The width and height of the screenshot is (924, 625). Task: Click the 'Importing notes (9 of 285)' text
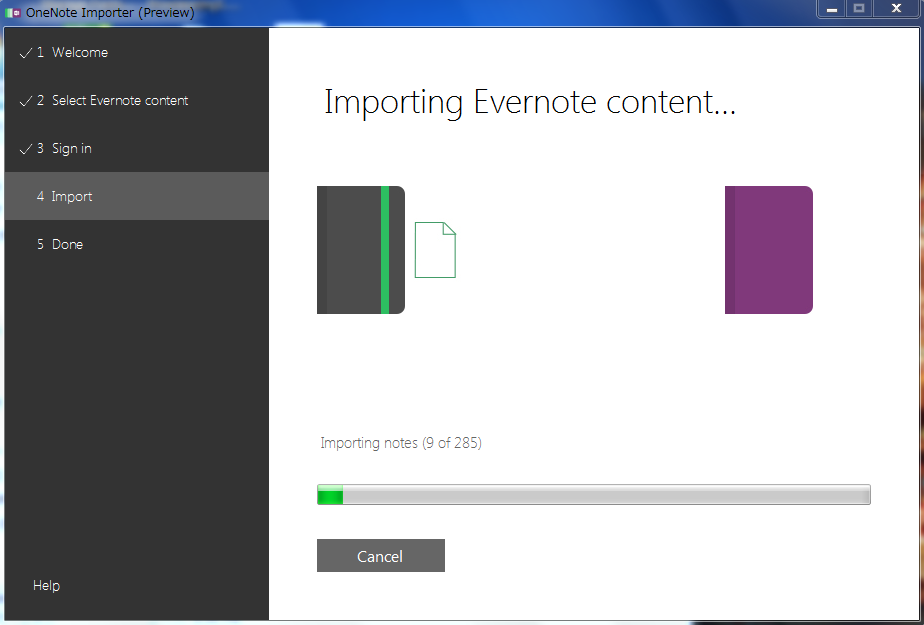coord(401,443)
